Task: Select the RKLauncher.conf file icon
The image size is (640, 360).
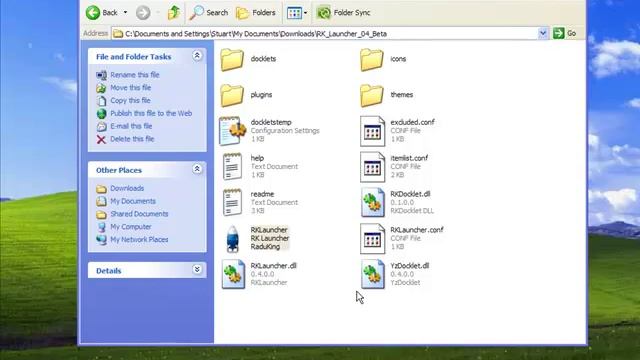Action: point(372,239)
